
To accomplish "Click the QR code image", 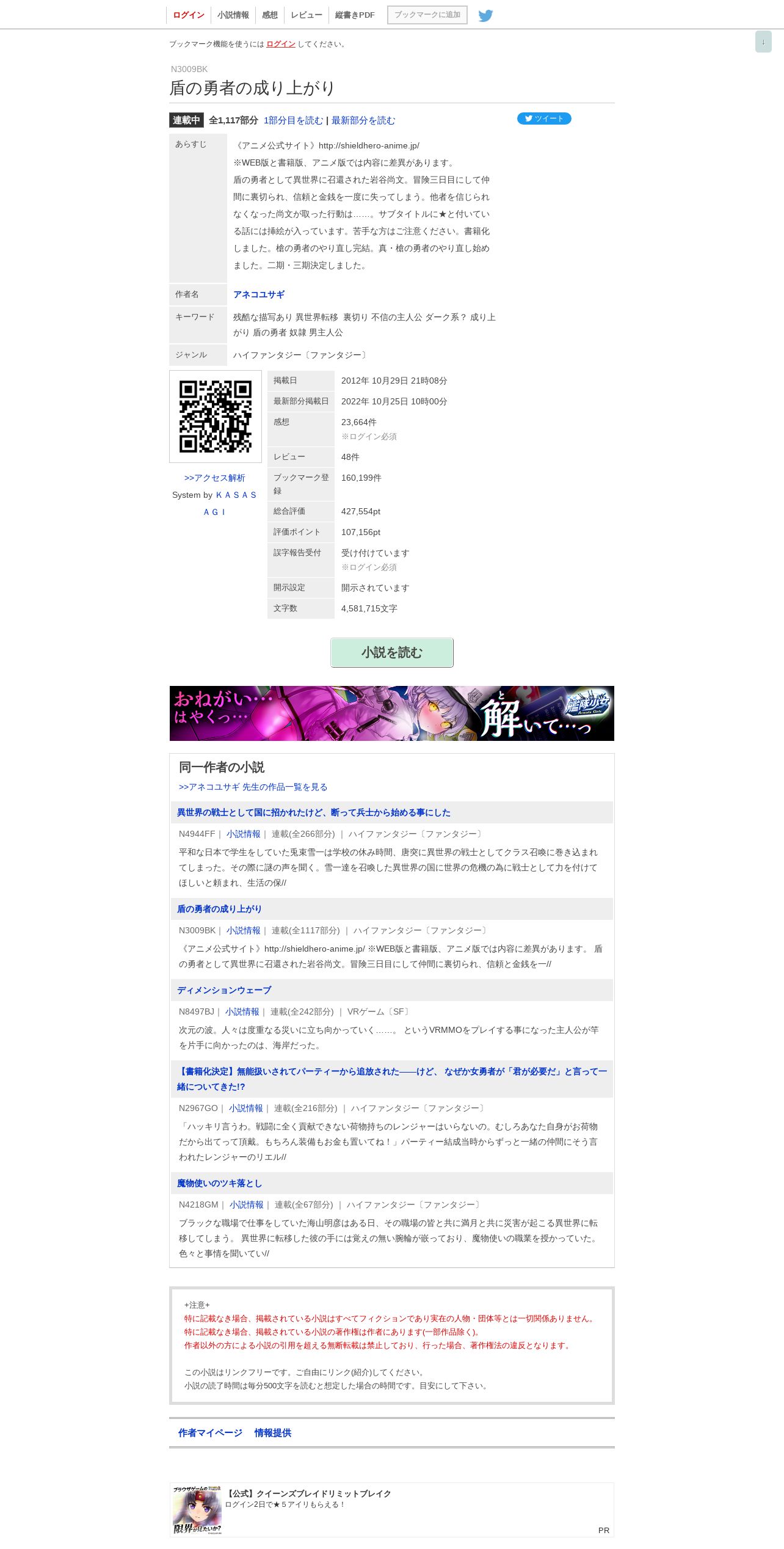I will click(216, 417).
